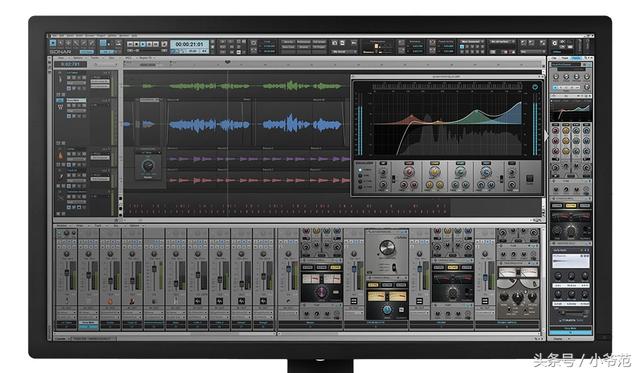The image size is (640, 373).
Task: Rewind transport to start
Action: 130,44
